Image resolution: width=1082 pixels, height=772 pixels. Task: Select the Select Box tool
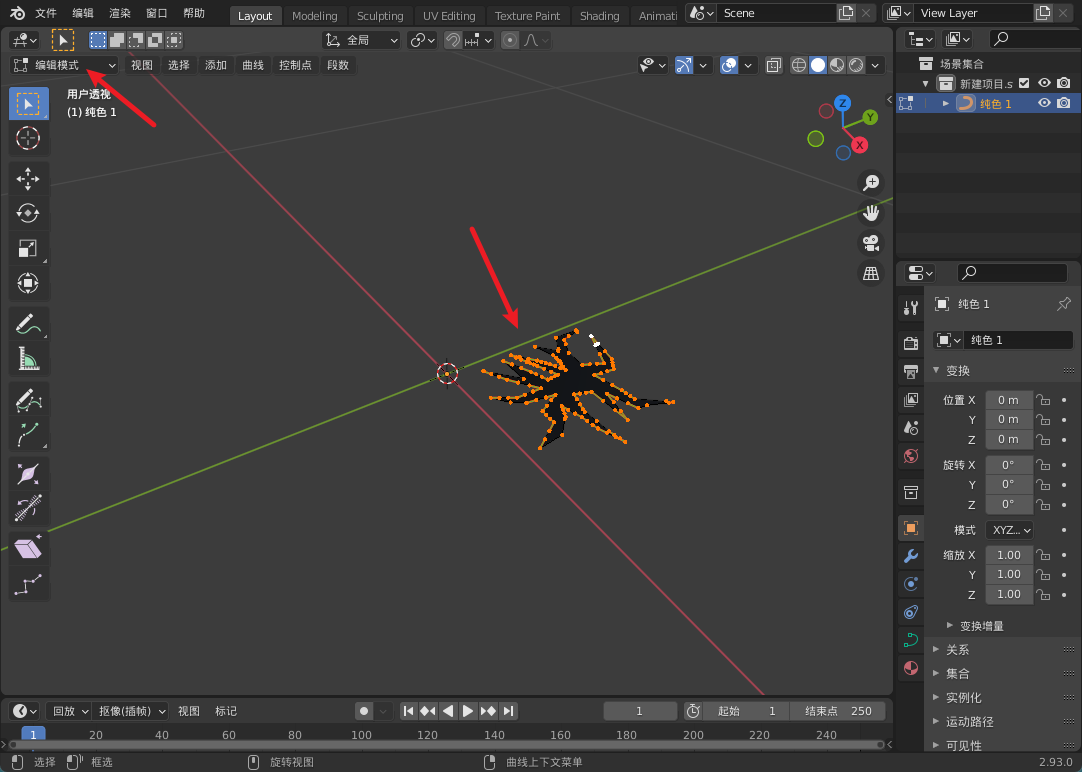28,104
